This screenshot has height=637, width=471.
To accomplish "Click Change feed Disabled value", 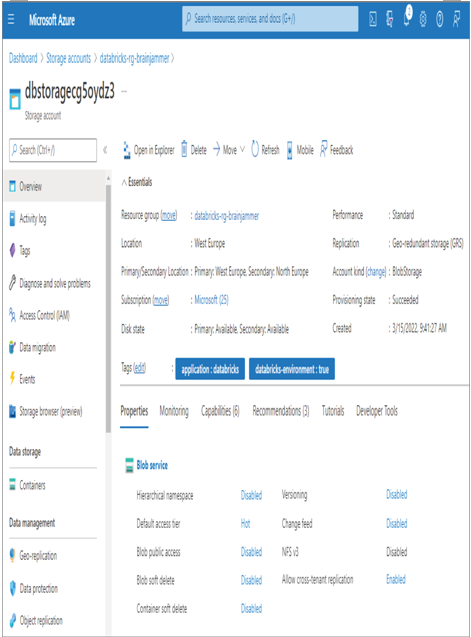I will point(397,524).
